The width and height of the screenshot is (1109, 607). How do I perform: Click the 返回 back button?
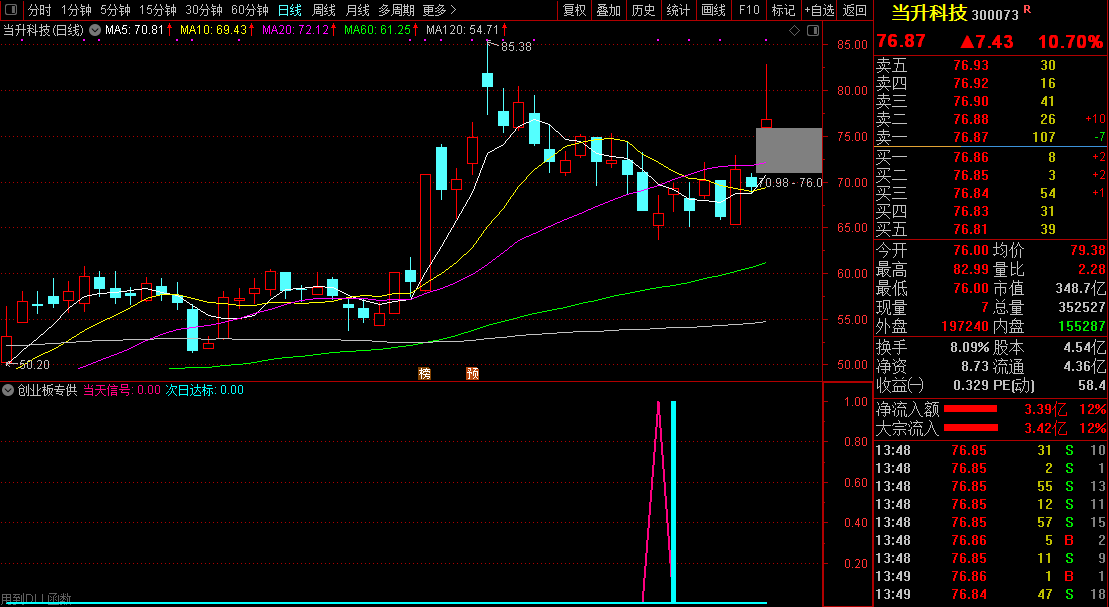(855, 10)
